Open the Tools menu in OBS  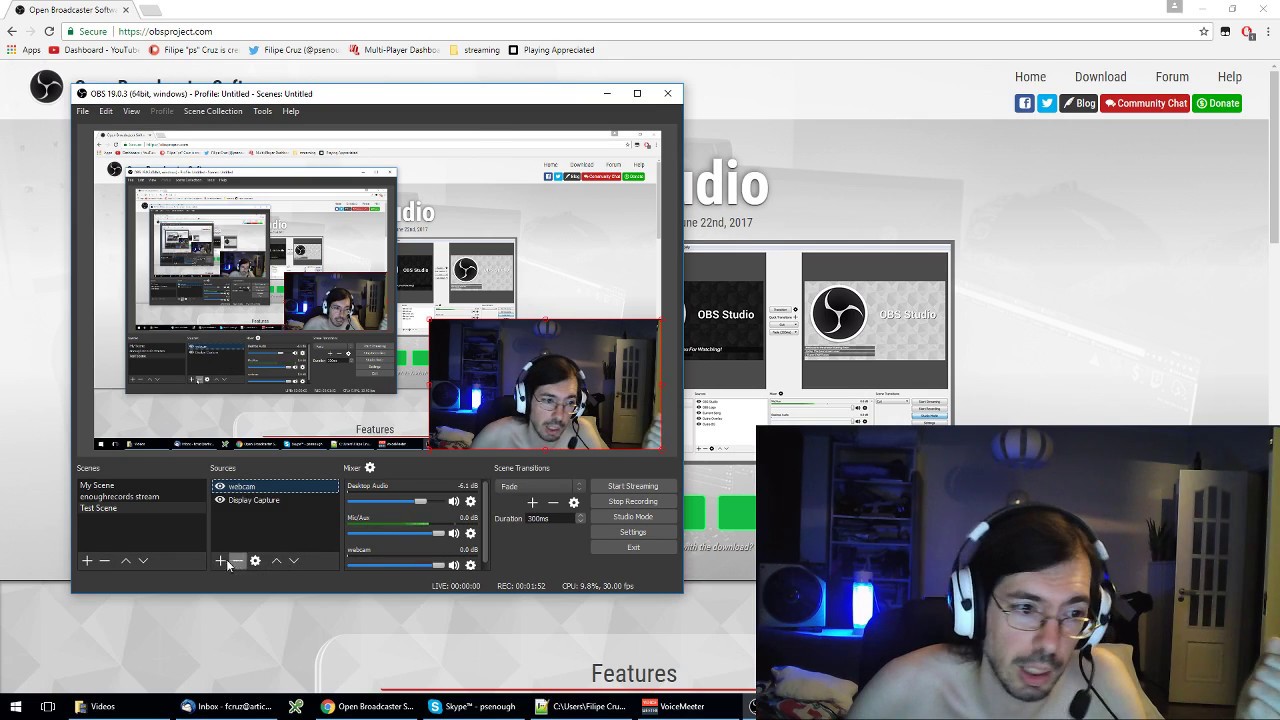click(262, 111)
